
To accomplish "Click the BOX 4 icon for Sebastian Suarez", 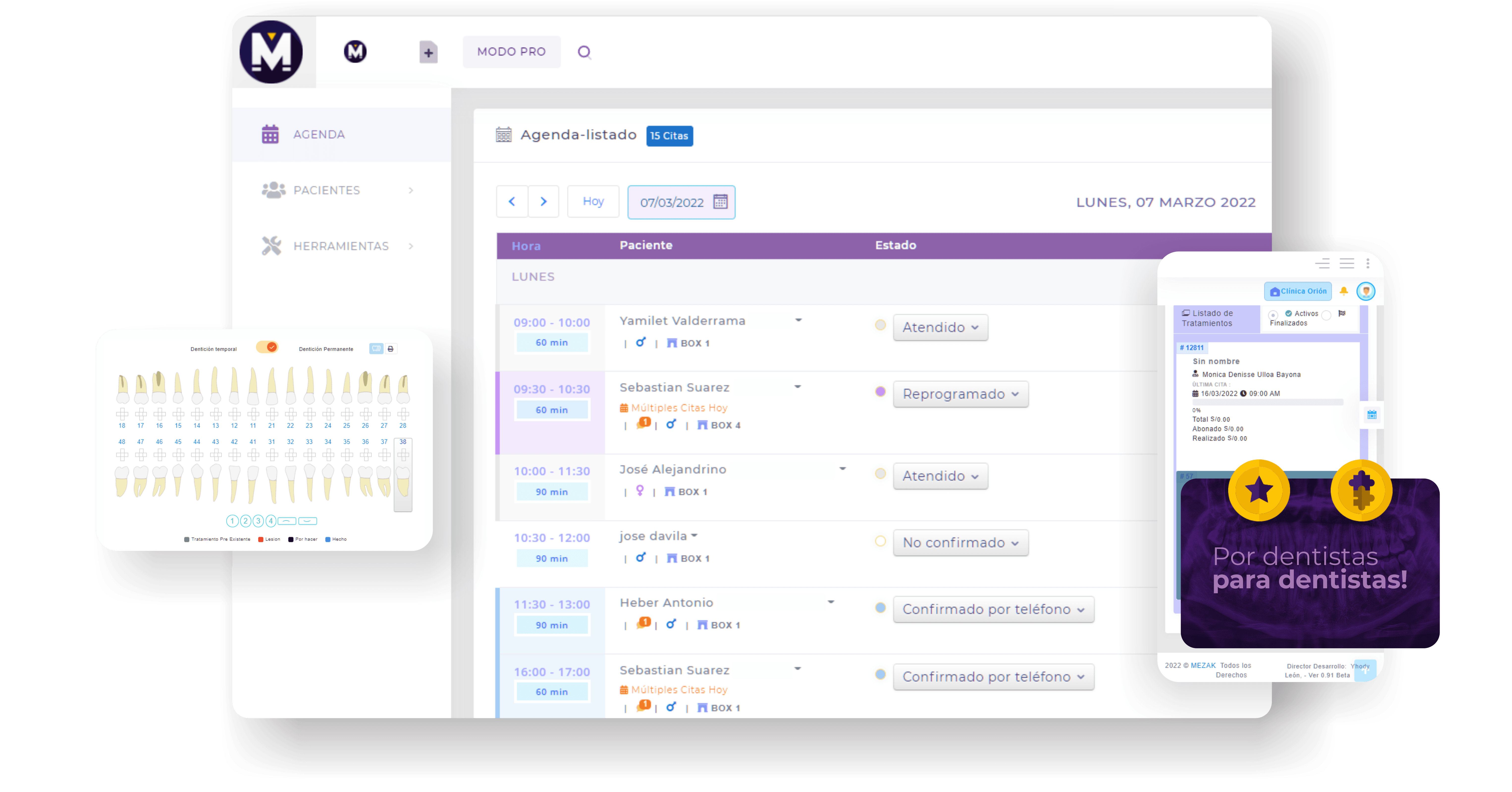I will tap(703, 425).
